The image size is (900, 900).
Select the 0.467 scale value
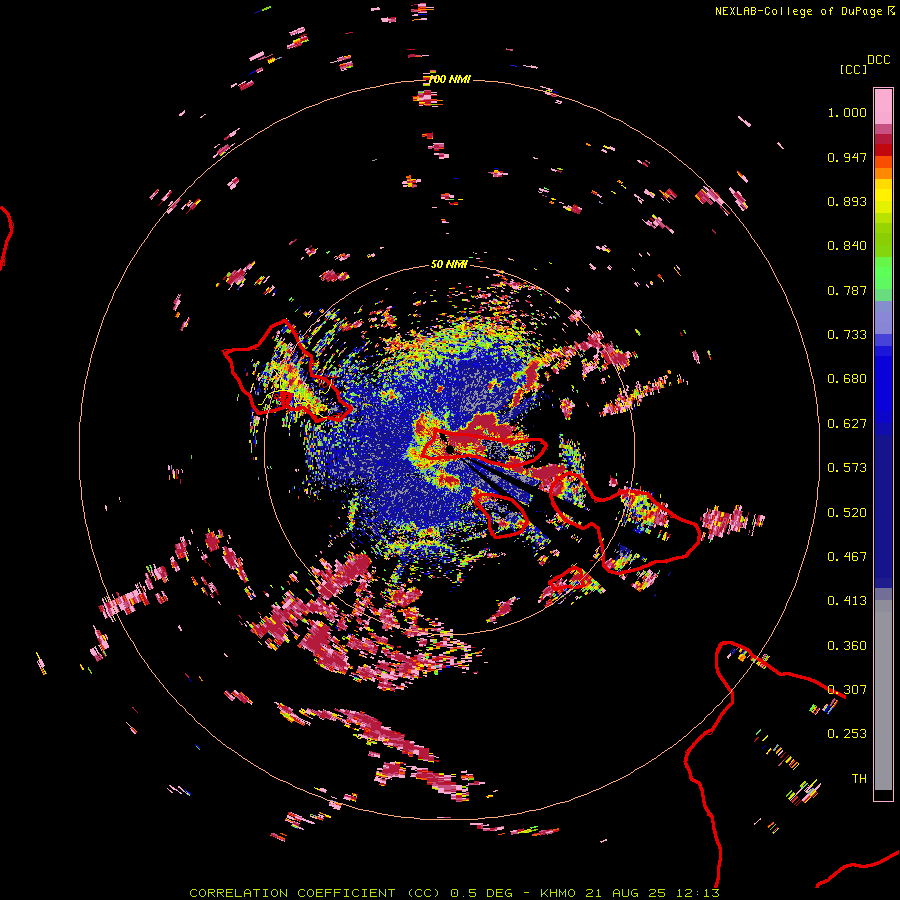847,557
